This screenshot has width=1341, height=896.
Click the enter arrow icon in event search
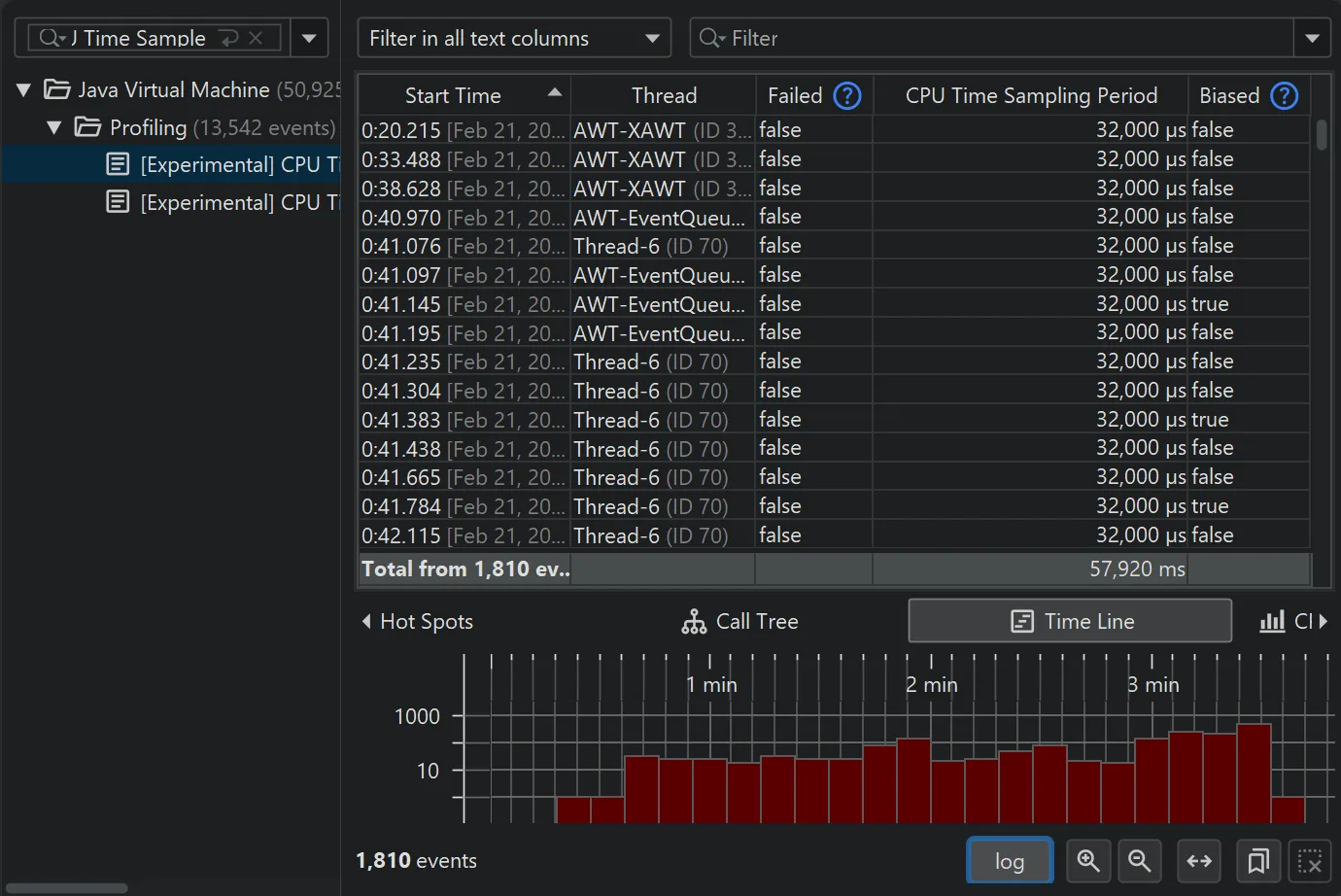[x=229, y=38]
